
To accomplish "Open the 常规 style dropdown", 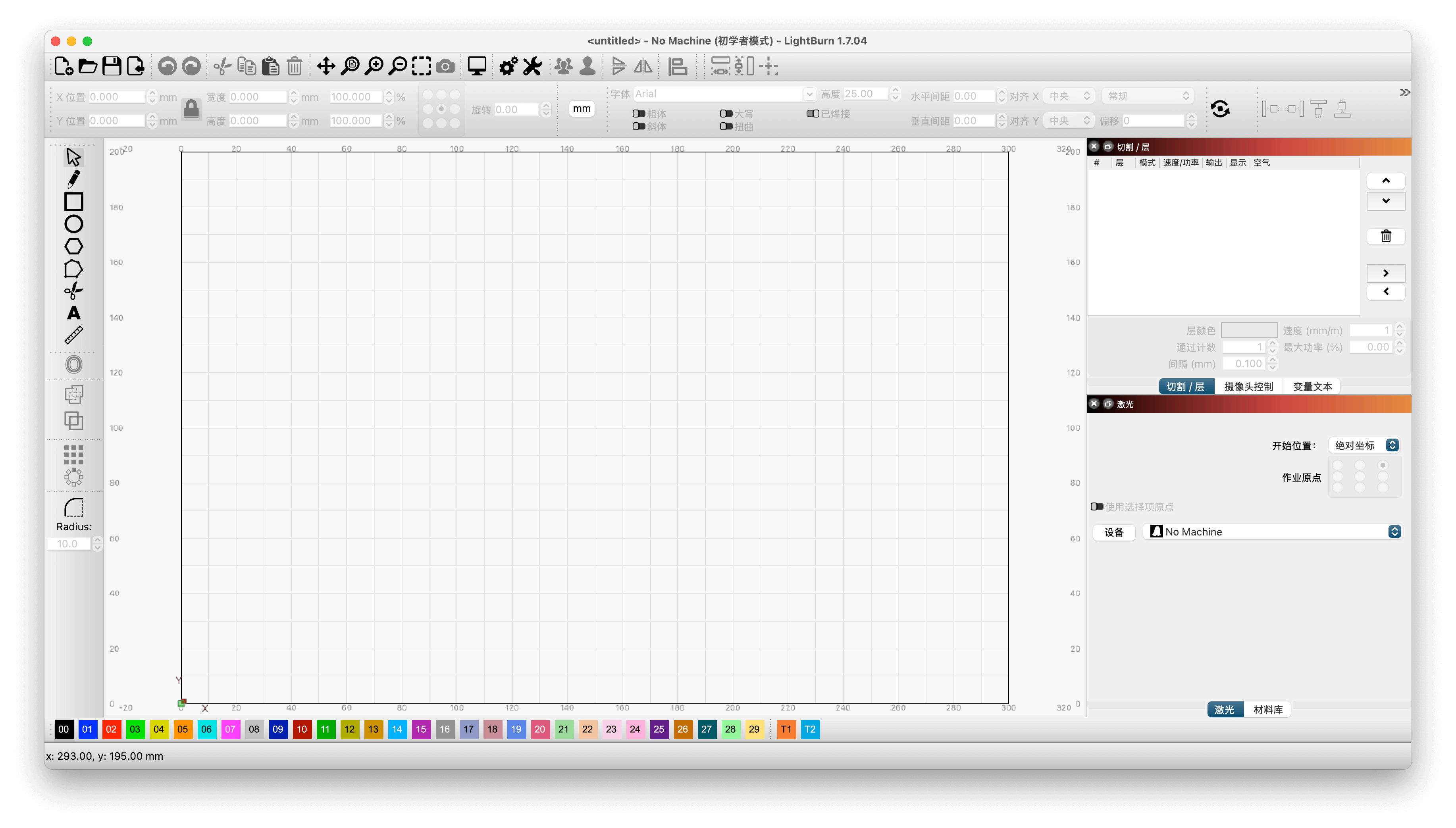I will click(x=1147, y=96).
